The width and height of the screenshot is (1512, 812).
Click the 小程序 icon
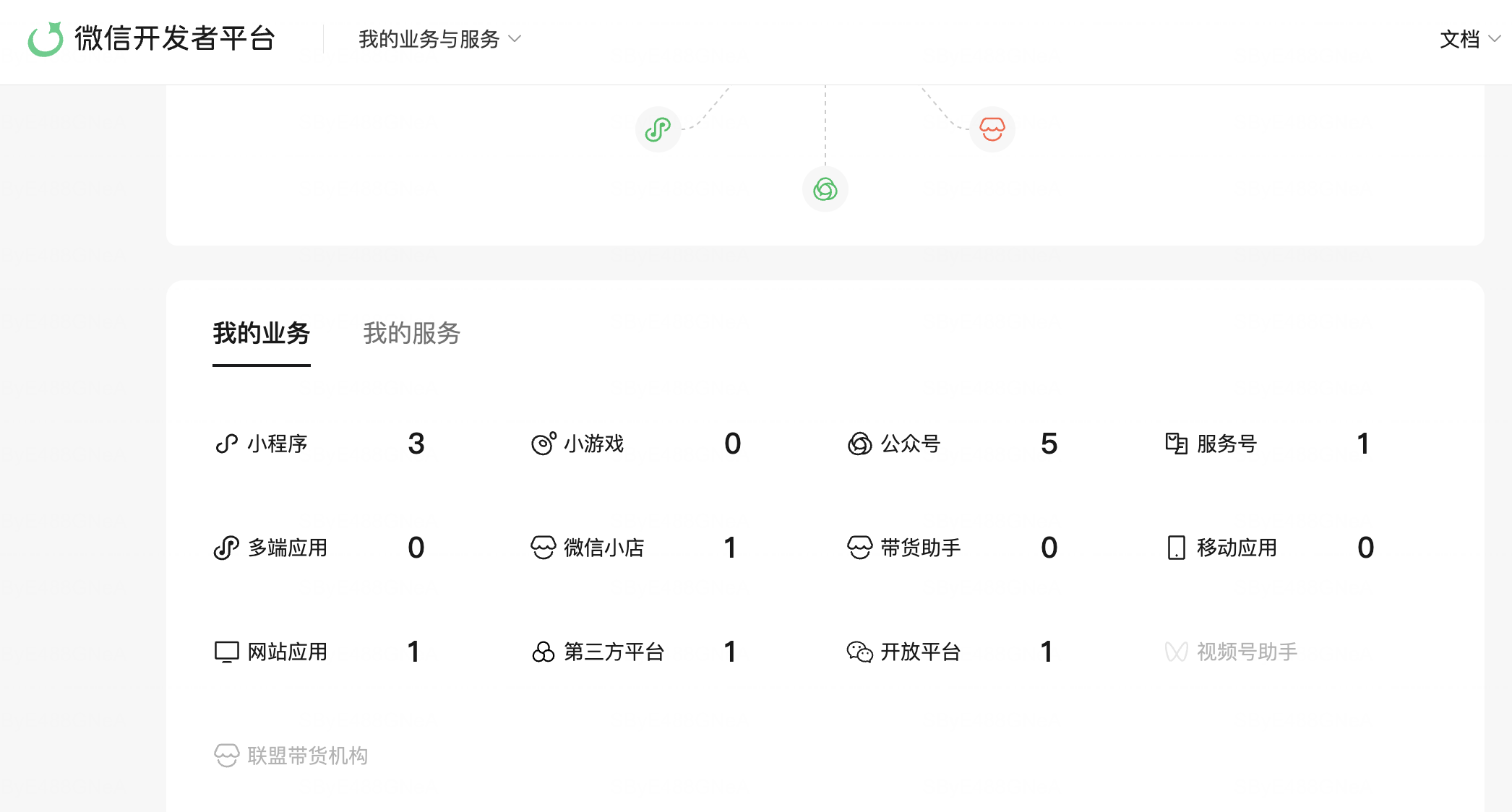[226, 444]
